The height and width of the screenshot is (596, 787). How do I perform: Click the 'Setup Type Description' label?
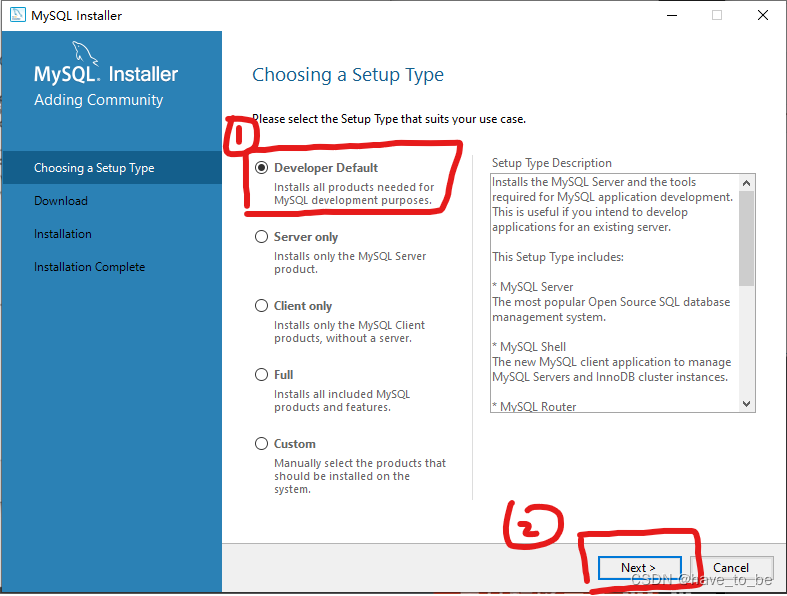pyautogui.click(x=552, y=163)
